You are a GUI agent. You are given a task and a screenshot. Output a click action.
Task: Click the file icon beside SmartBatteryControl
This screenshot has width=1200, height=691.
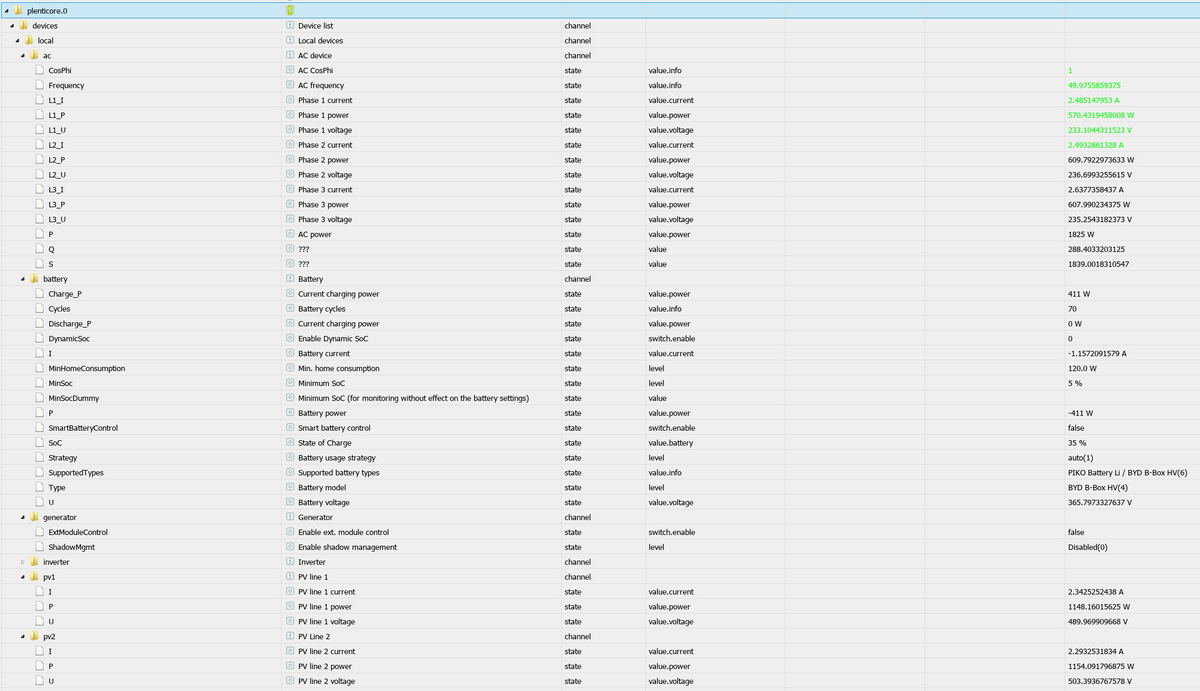[x=39, y=428]
